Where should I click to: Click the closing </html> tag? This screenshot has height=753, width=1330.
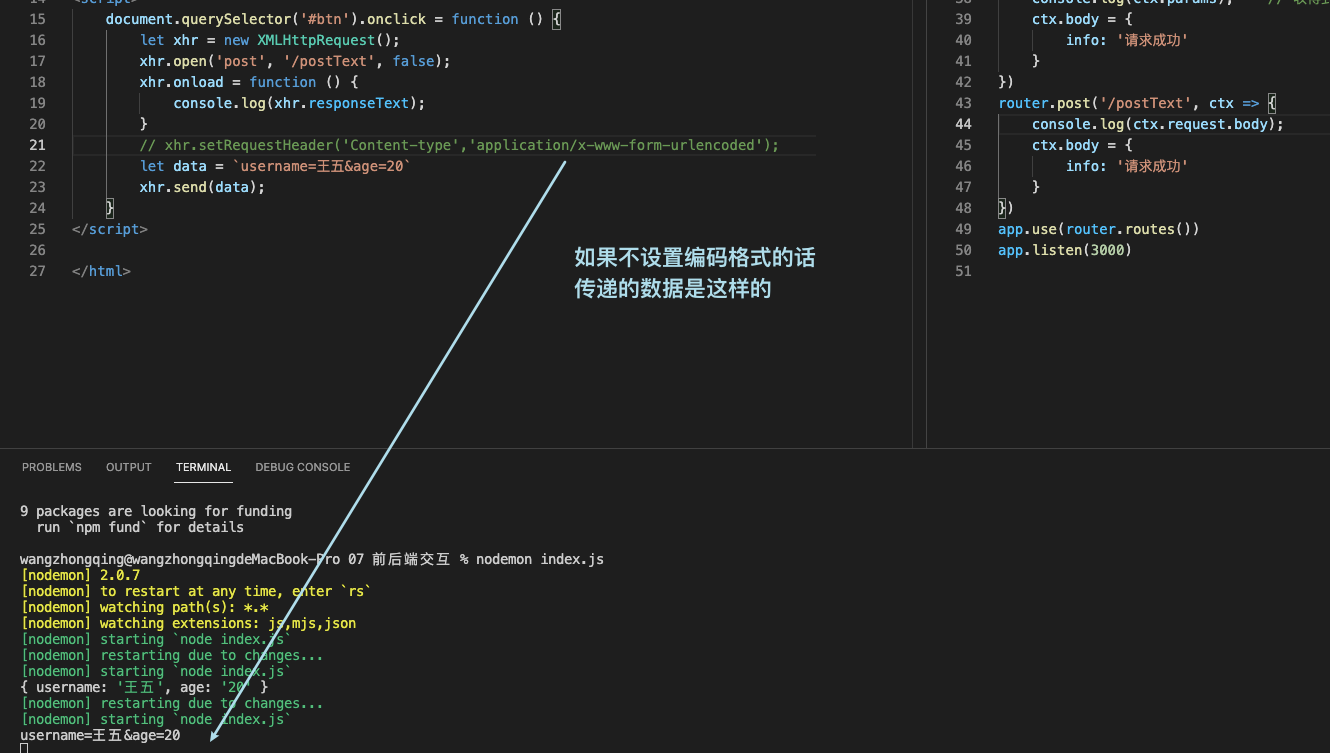101,271
